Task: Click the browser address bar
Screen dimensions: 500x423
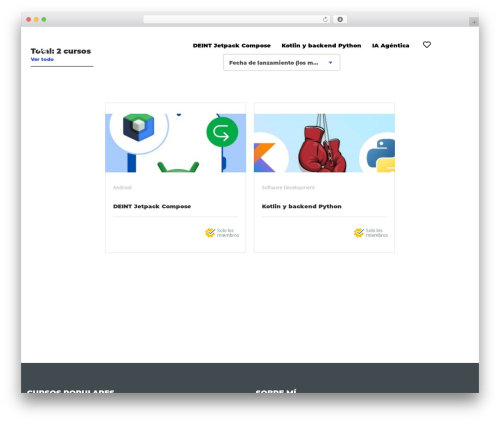Action: point(237,20)
